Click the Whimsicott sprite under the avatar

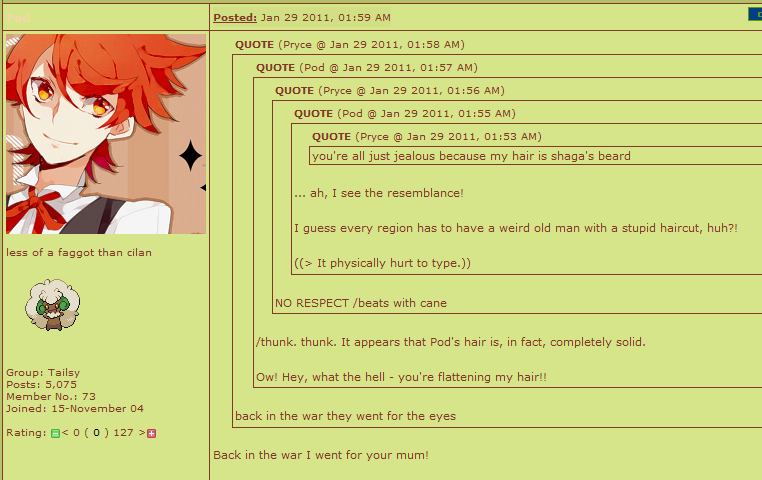[x=53, y=305]
